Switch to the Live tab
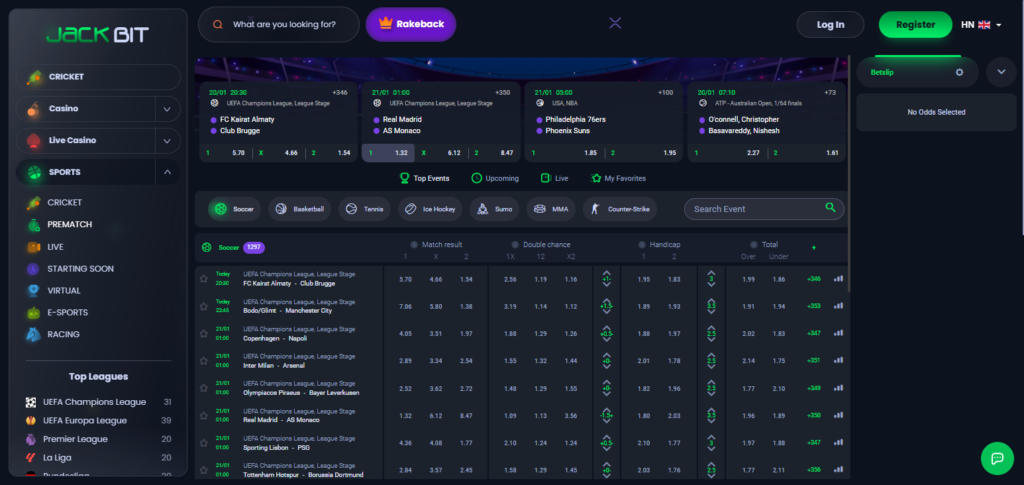This screenshot has width=1024, height=485. (554, 178)
